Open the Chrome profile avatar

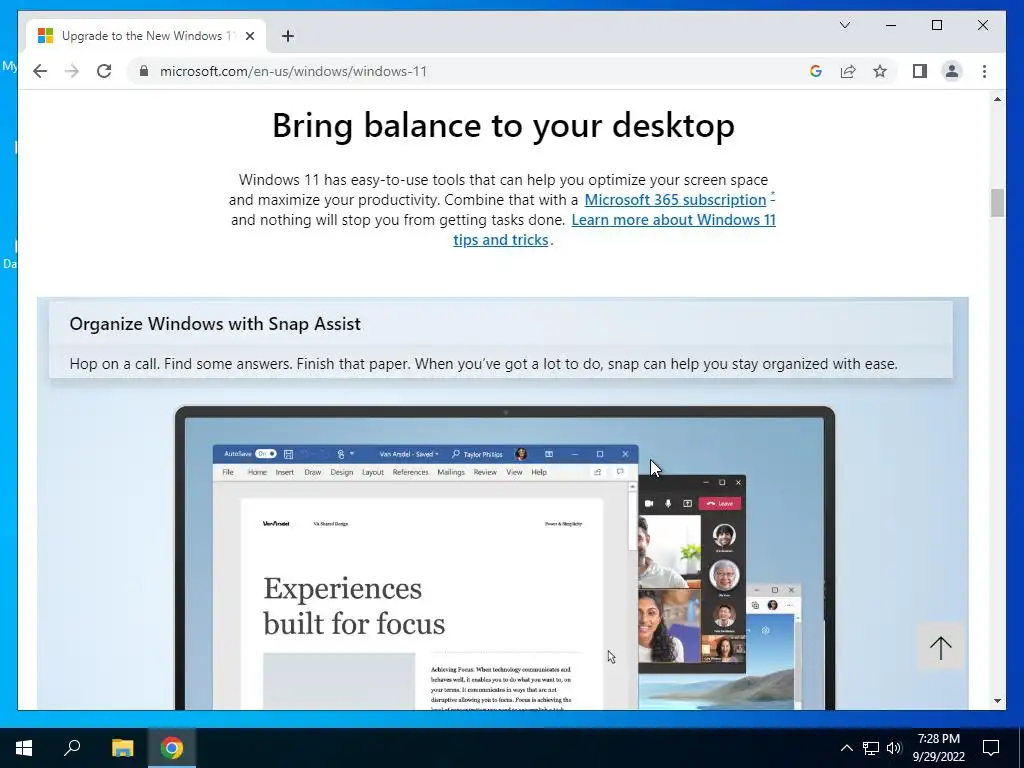[x=952, y=71]
